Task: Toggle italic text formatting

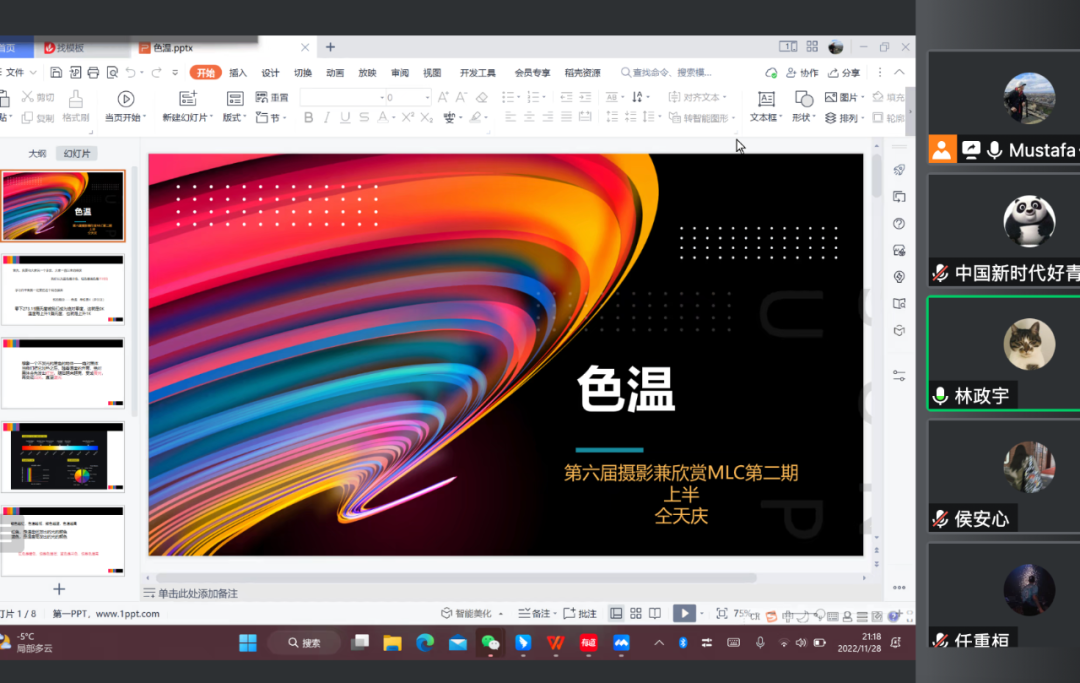Action: coord(326,118)
